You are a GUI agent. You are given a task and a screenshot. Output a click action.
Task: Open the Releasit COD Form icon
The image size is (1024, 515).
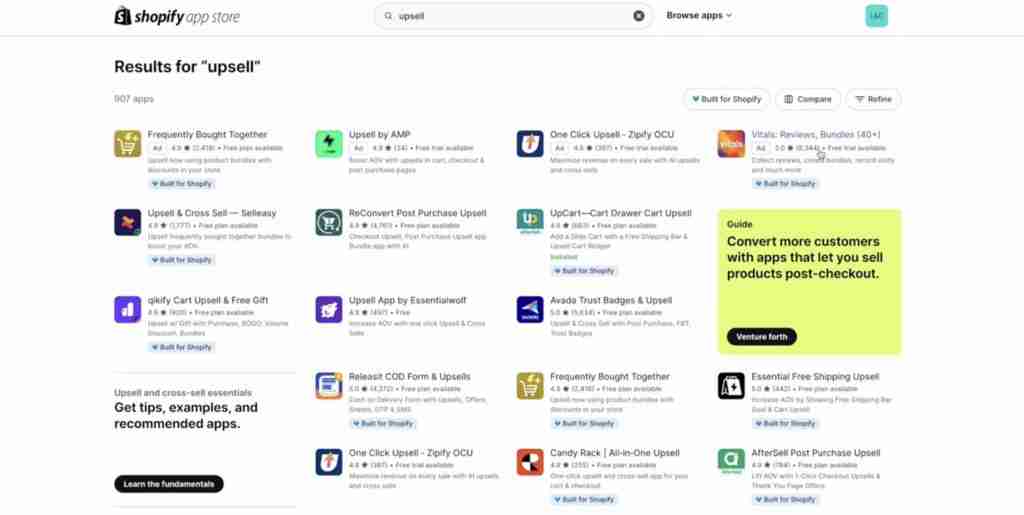pos(328,386)
